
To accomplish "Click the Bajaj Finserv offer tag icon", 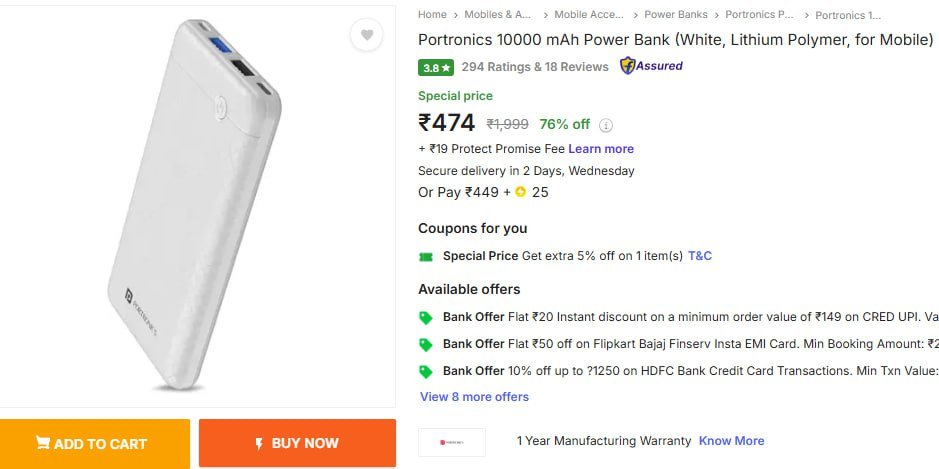I will tap(426, 344).
